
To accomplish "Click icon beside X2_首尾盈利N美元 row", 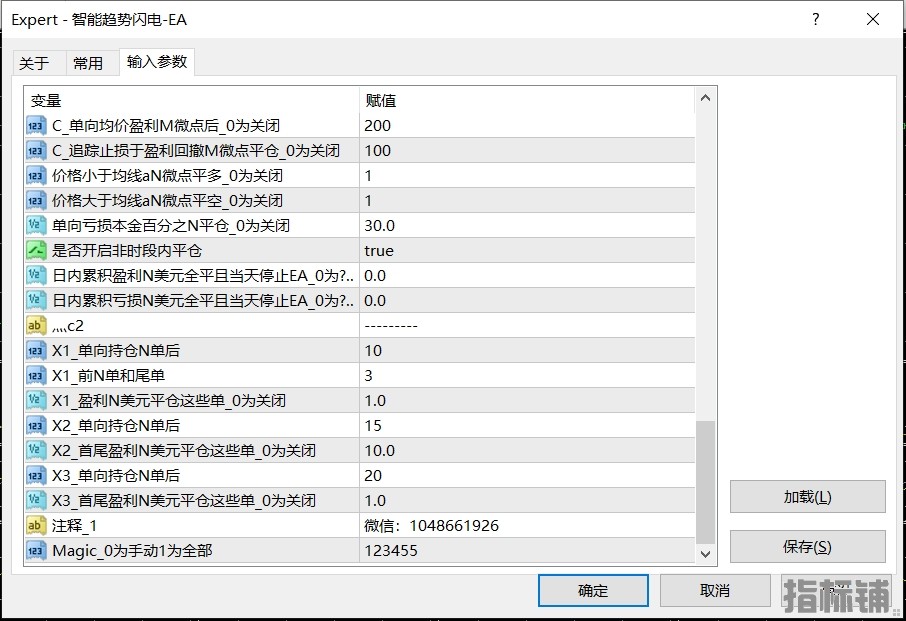I will tap(36, 451).
